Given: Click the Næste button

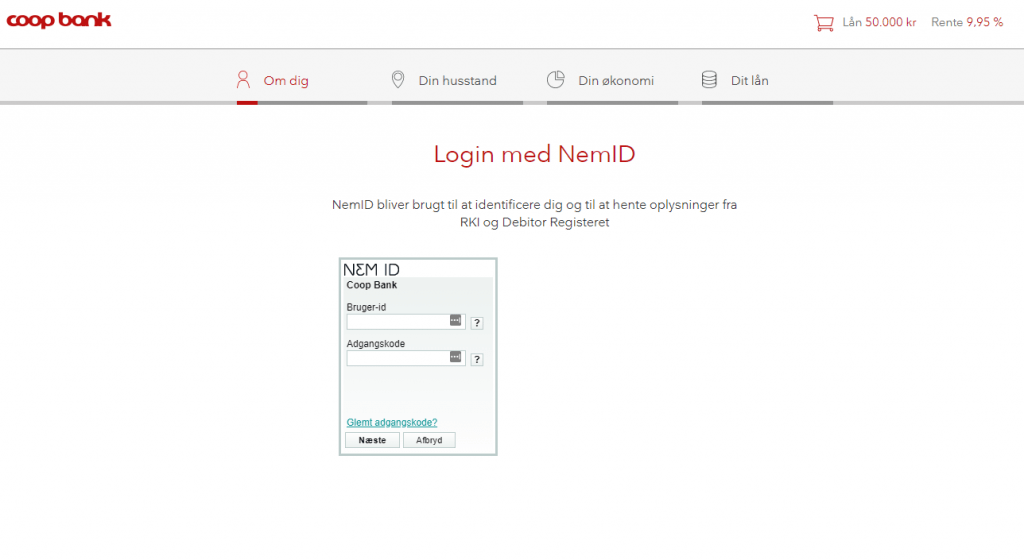Looking at the screenshot, I should (372, 440).
